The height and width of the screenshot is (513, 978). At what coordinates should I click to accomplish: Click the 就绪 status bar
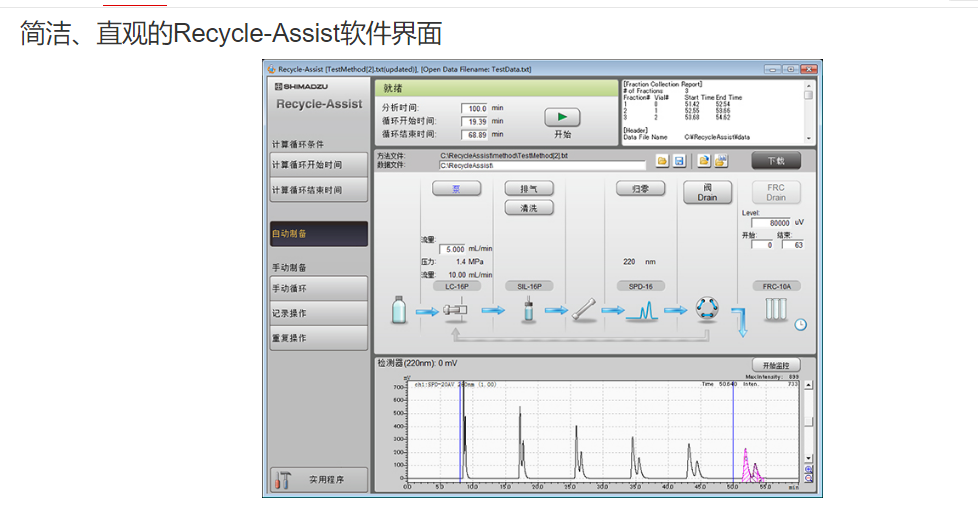(x=496, y=88)
